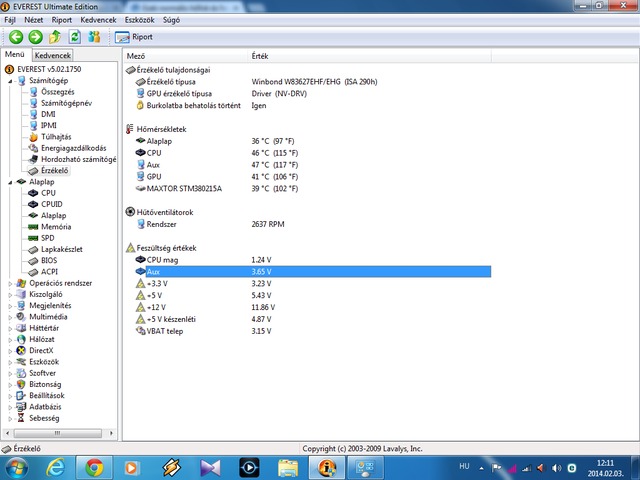The width and height of the screenshot is (640, 480).
Task: Click the Lapkakészlet chipset icon
Action: [x=33, y=249]
